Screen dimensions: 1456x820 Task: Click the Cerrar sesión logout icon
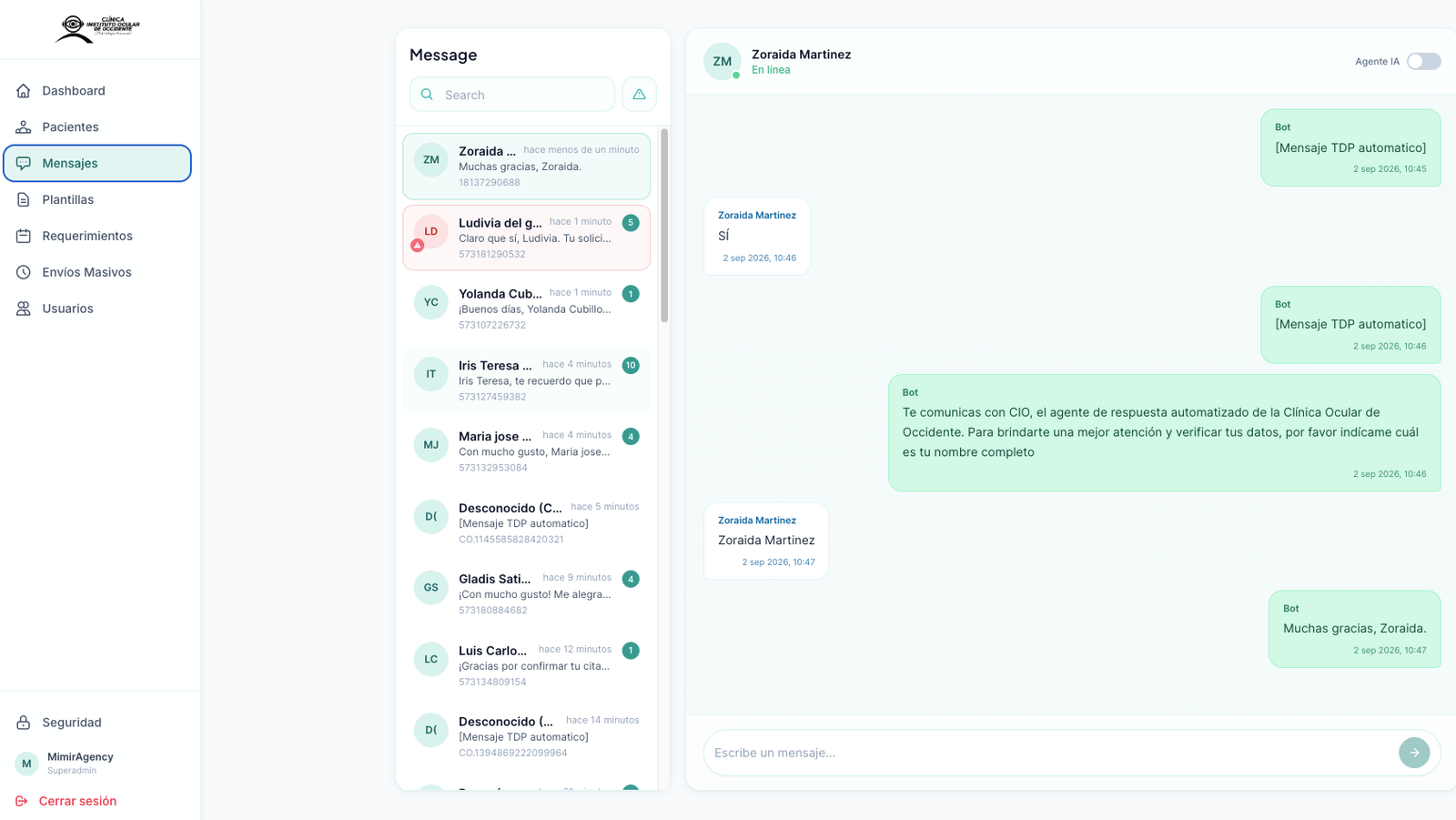[22, 802]
